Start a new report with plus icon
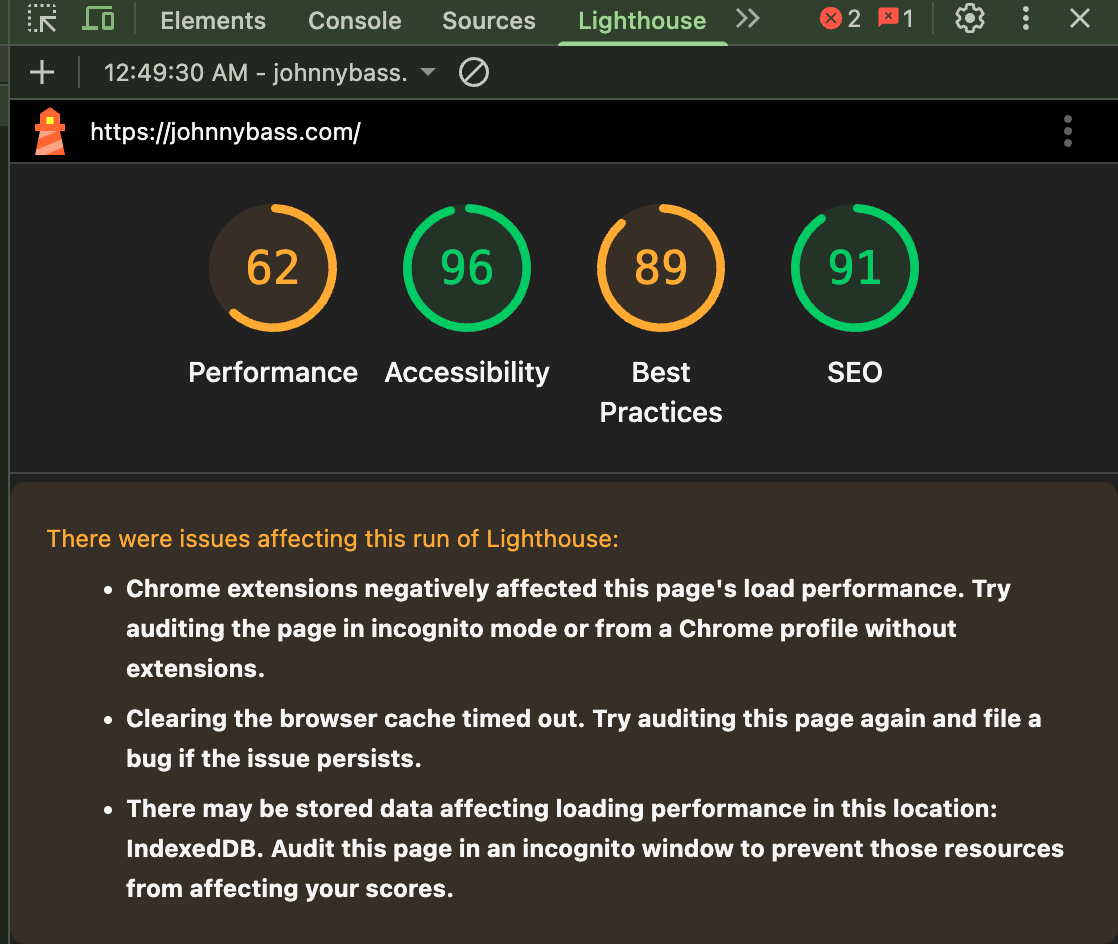Screen dimensions: 1118x944 [42, 72]
